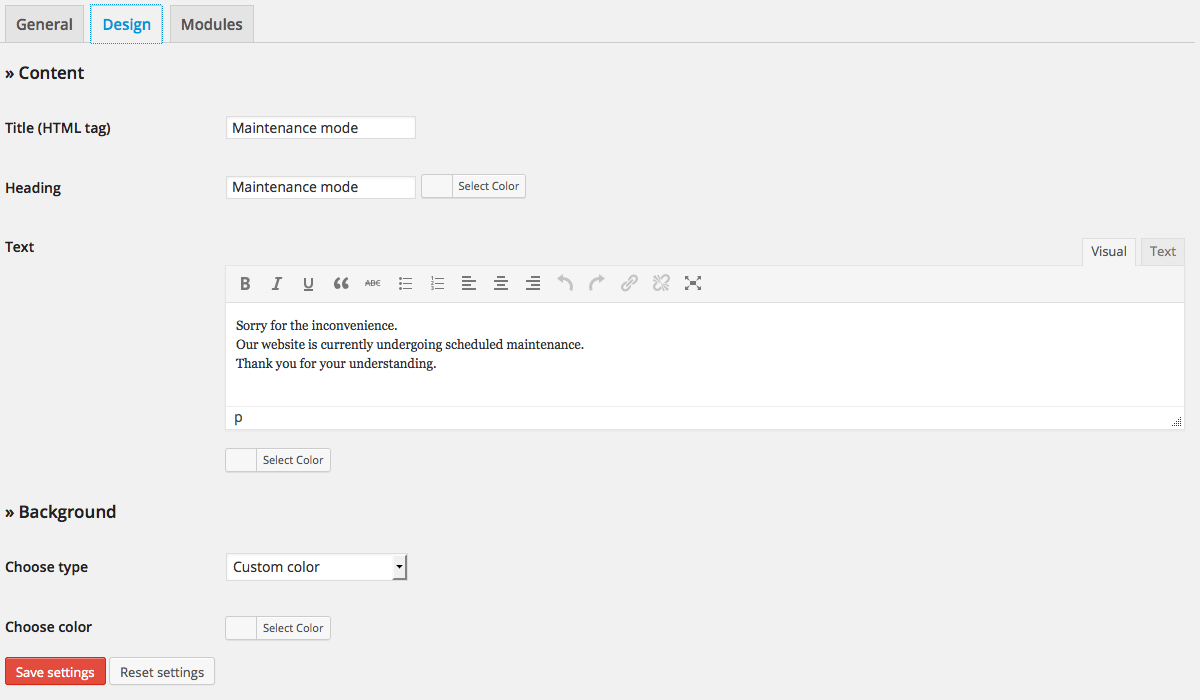Image resolution: width=1200 pixels, height=700 pixels.
Task: Click inside the Title HTML tag field
Action: coord(320,127)
